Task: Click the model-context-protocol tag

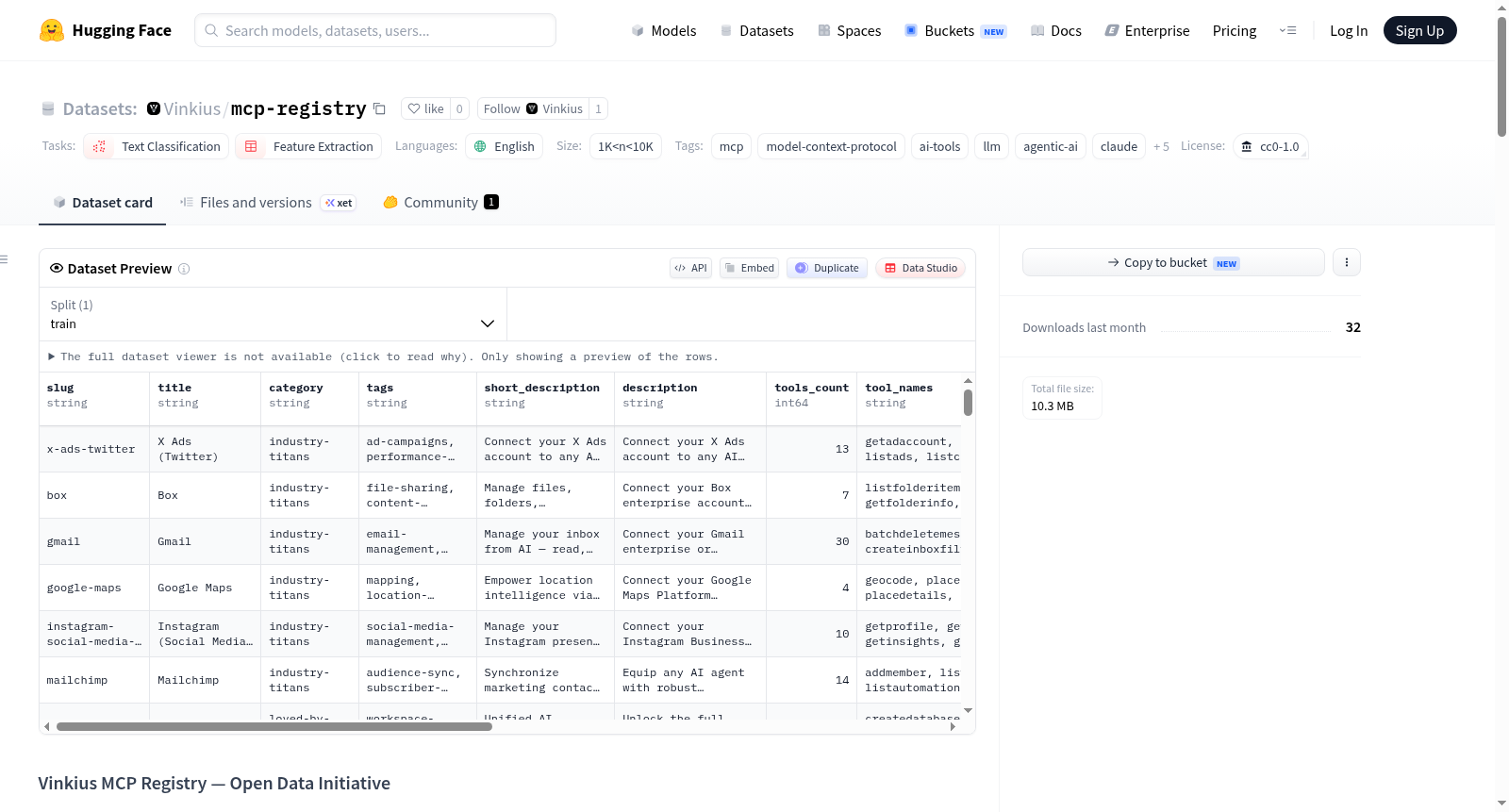Action: pos(831,146)
